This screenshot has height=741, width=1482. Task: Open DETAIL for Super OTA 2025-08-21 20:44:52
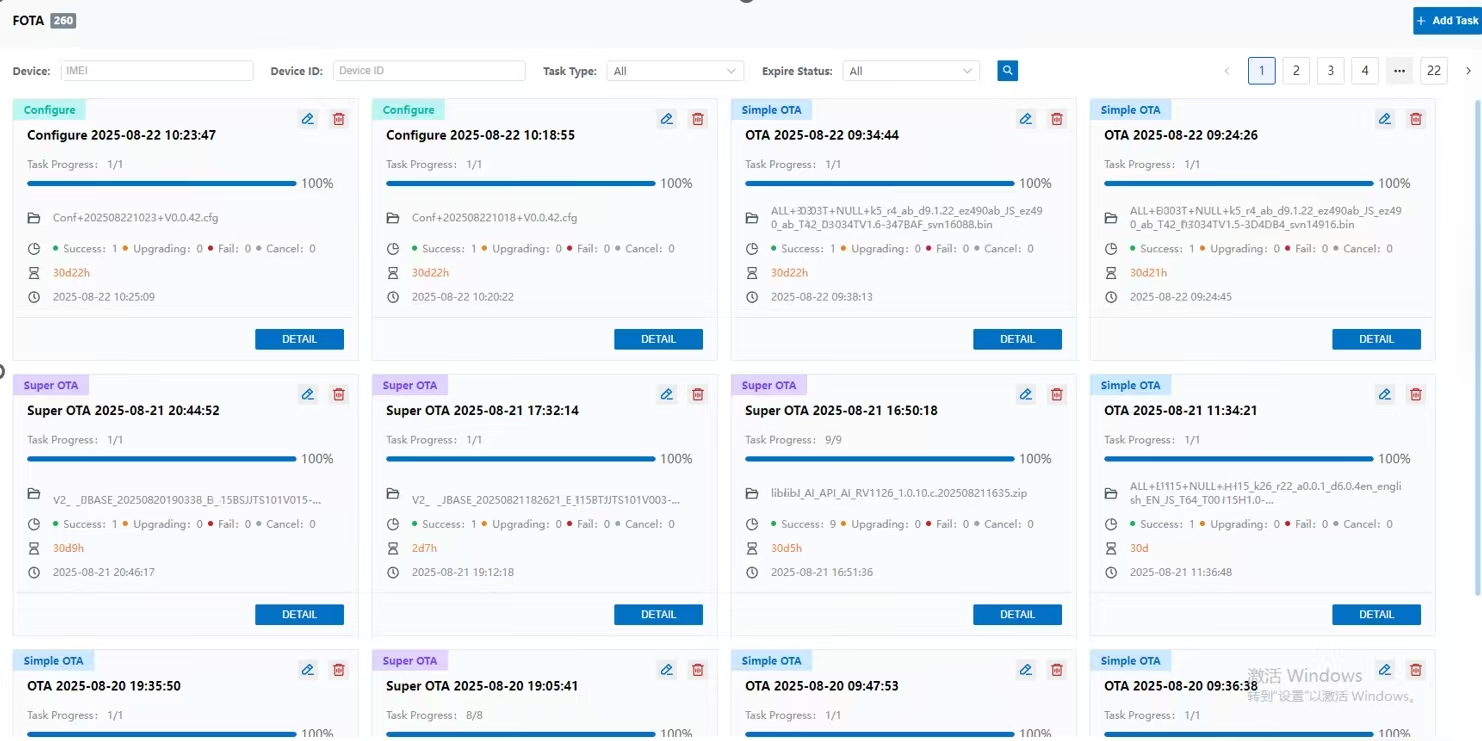coord(299,615)
